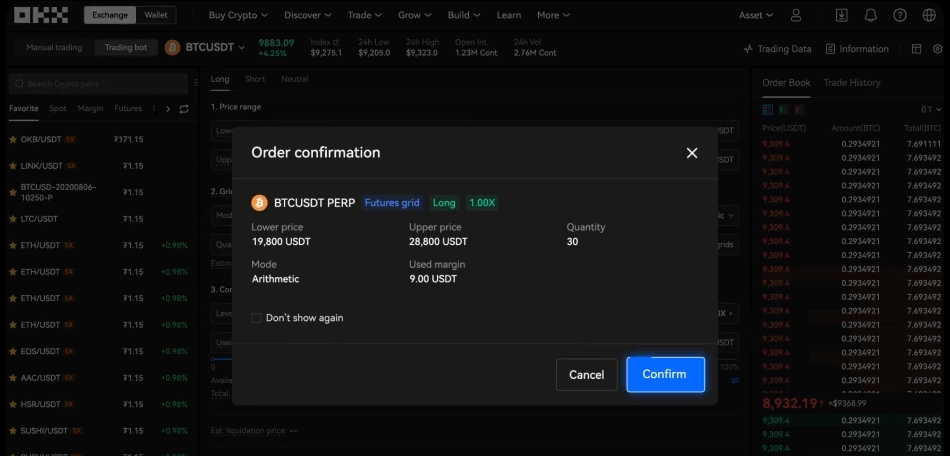
Task: Open the settings gear icon
Action: [938, 48]
